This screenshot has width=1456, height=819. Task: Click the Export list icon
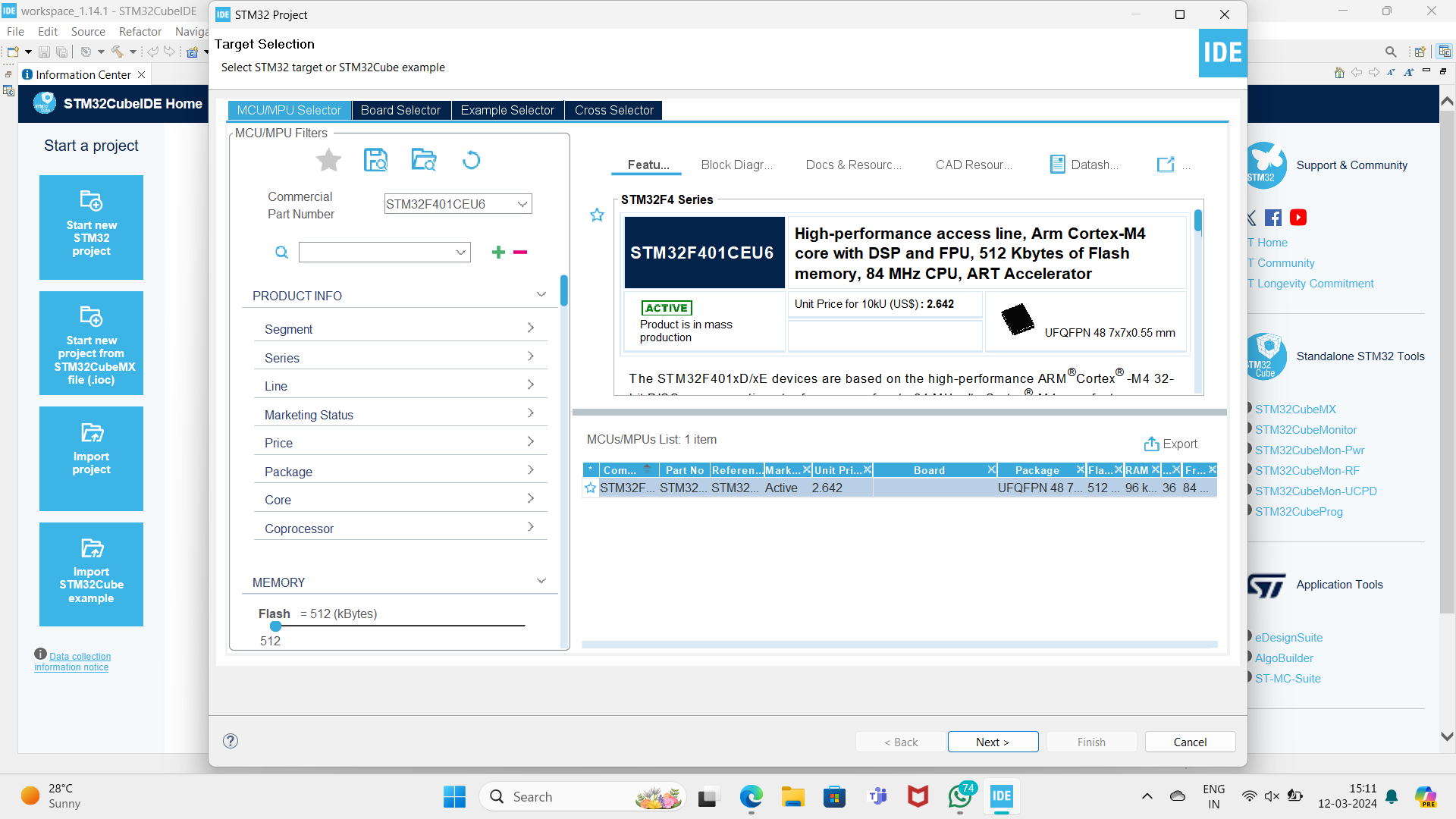pyautogui.click(x=1151, y=444)
